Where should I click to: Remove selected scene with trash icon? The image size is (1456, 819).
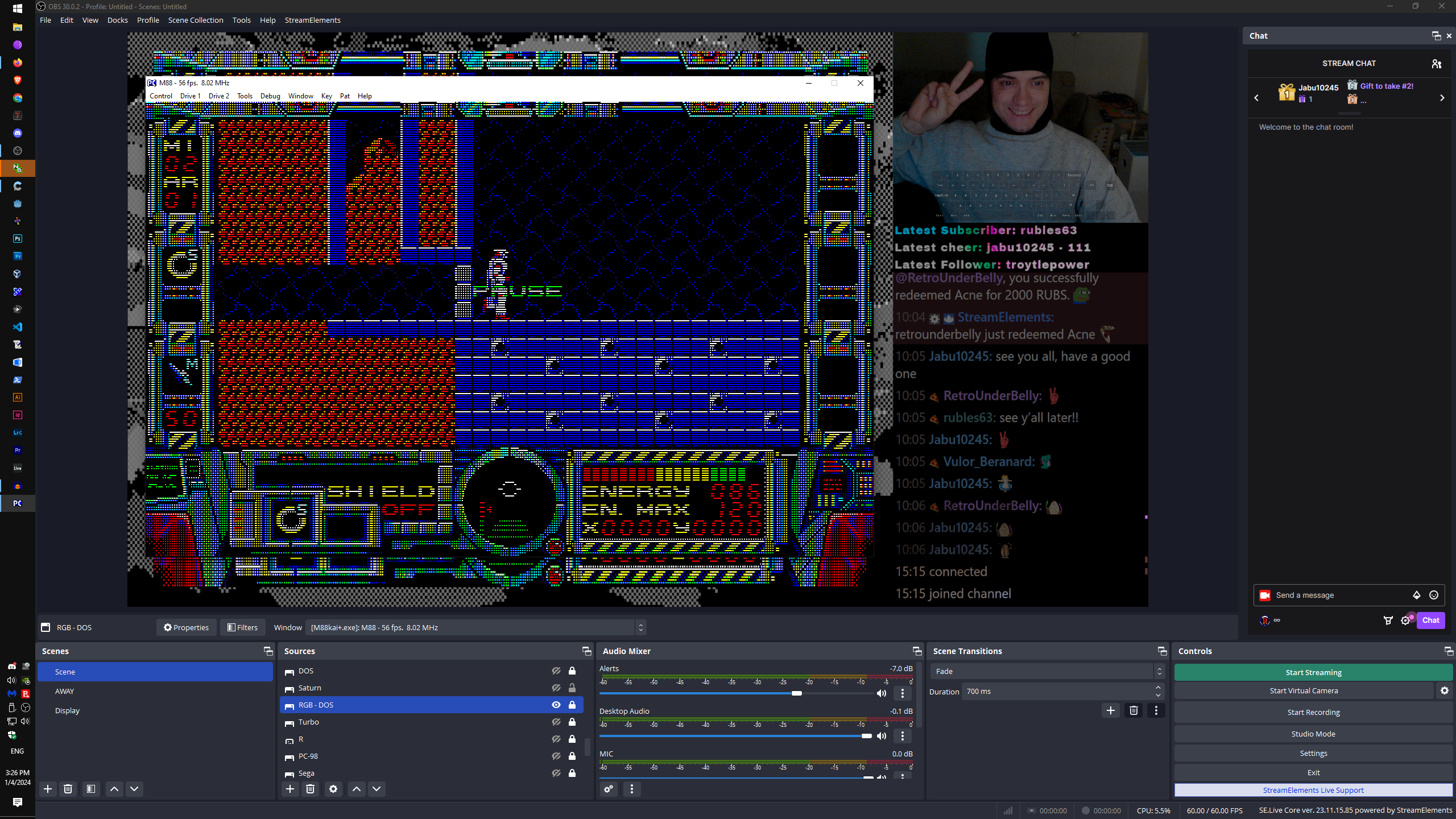click(68, 789)
